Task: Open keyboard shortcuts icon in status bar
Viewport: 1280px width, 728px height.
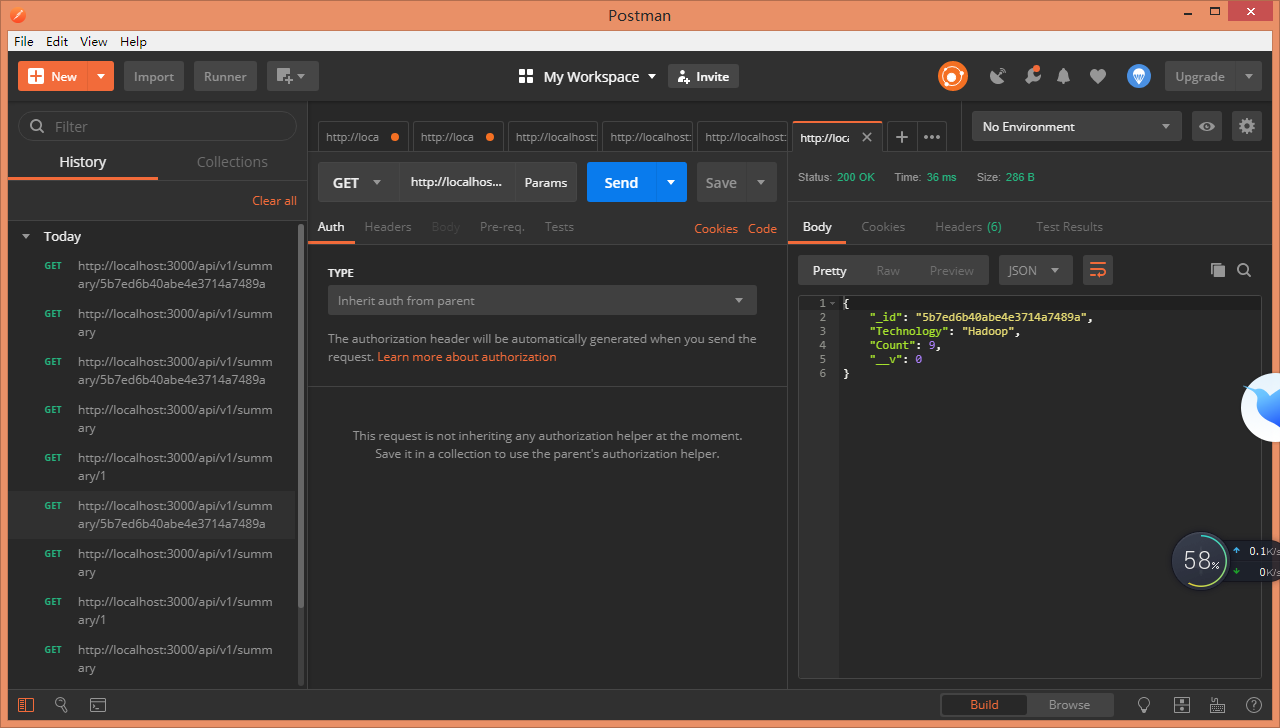Action: pyautogui.click(x=1217, y=704)
